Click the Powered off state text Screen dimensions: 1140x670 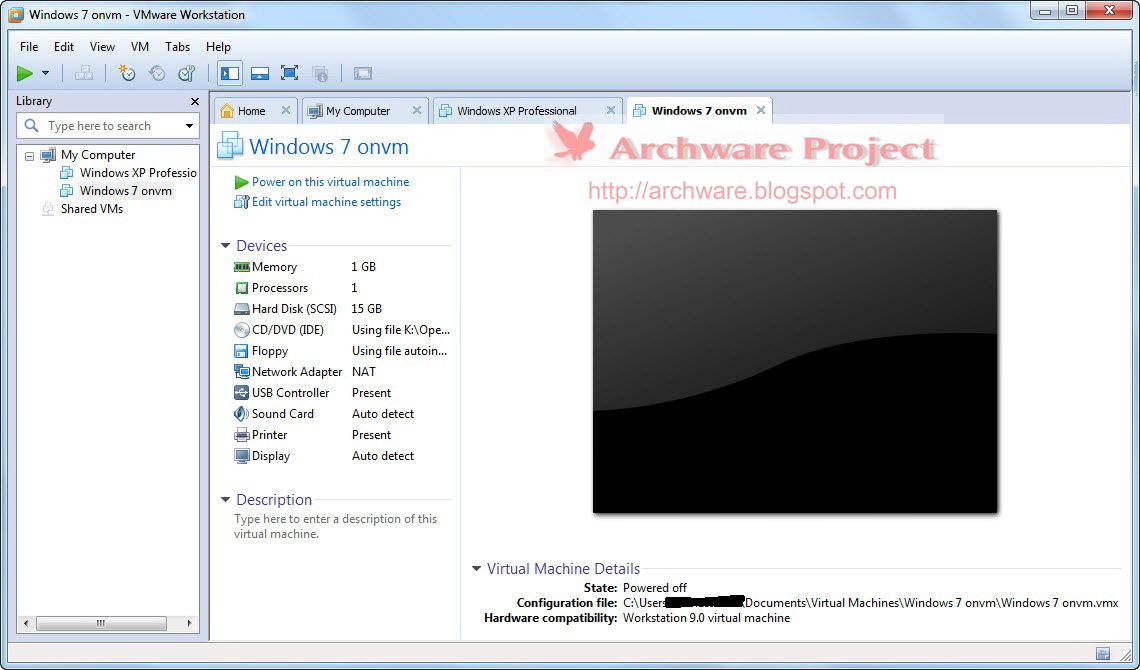pos(654,588)
